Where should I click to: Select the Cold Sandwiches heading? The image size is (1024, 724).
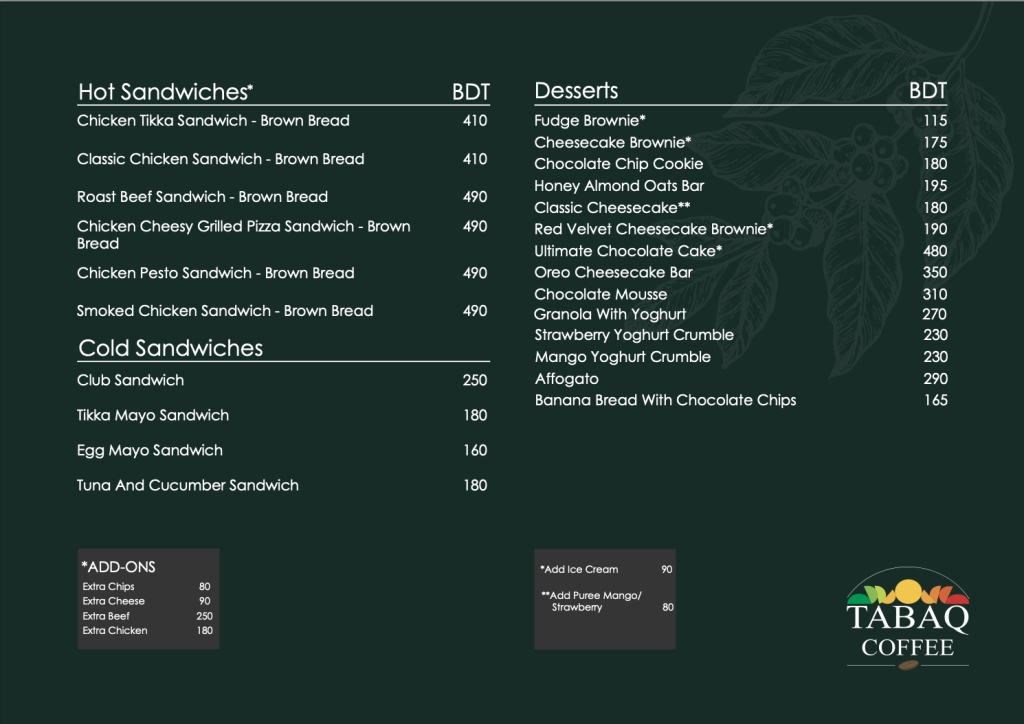(x=171, y=348)
